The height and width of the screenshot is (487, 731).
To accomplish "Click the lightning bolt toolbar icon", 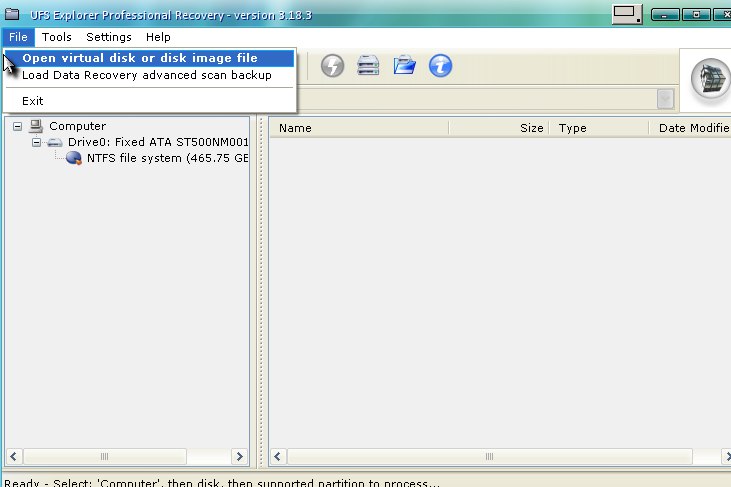I will pos(332,65).
